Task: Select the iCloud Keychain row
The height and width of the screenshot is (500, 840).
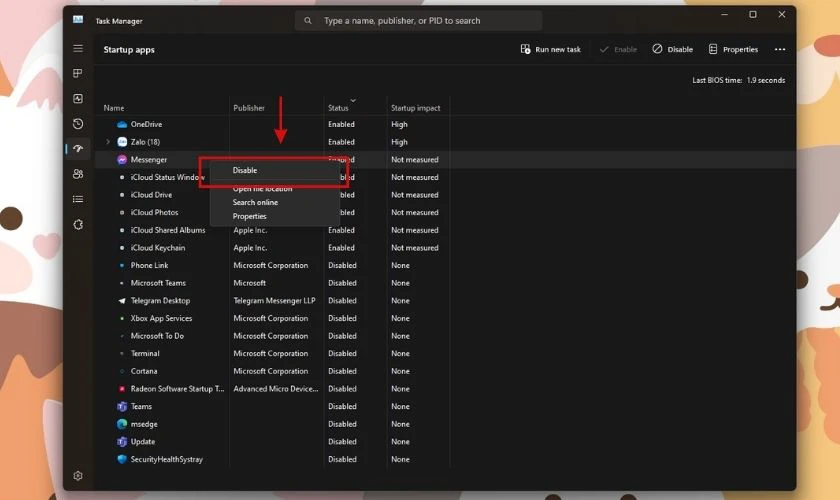Action: [x=445, y=248]
